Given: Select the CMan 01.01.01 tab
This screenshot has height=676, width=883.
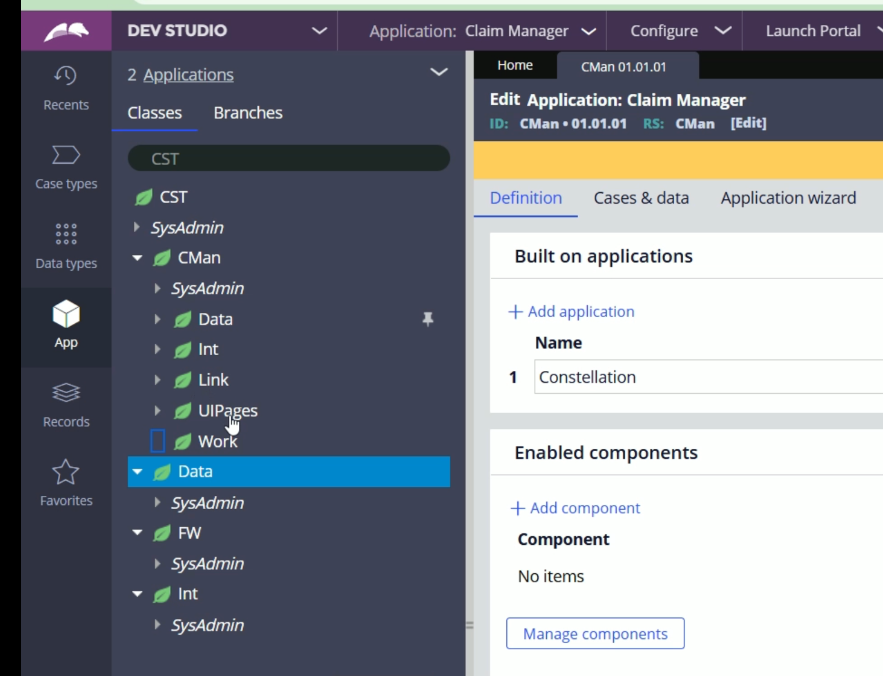Looking at the screenshot, I should (x=623, y=66).
